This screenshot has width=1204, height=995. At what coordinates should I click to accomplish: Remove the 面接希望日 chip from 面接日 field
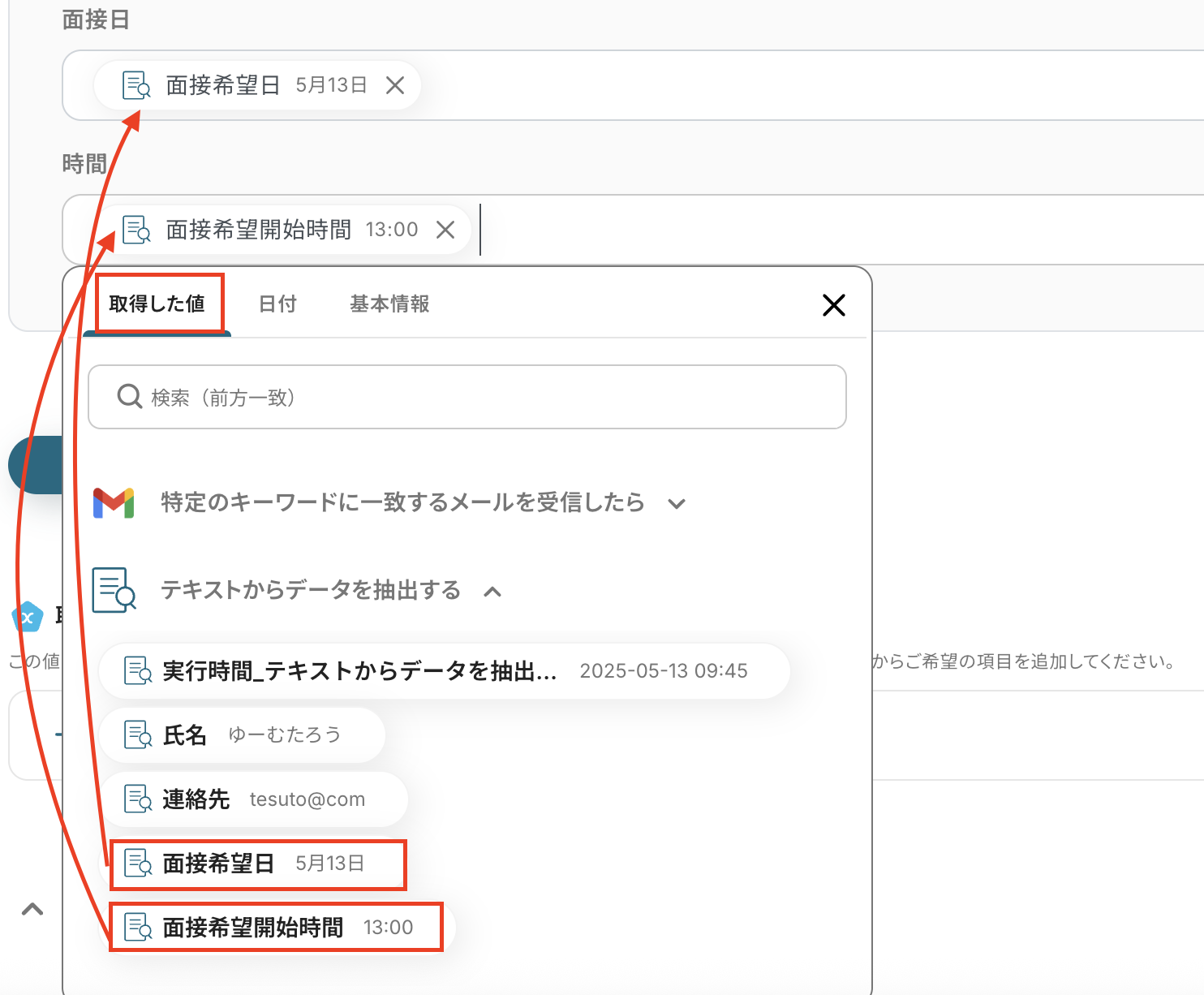tap(395, 85)
